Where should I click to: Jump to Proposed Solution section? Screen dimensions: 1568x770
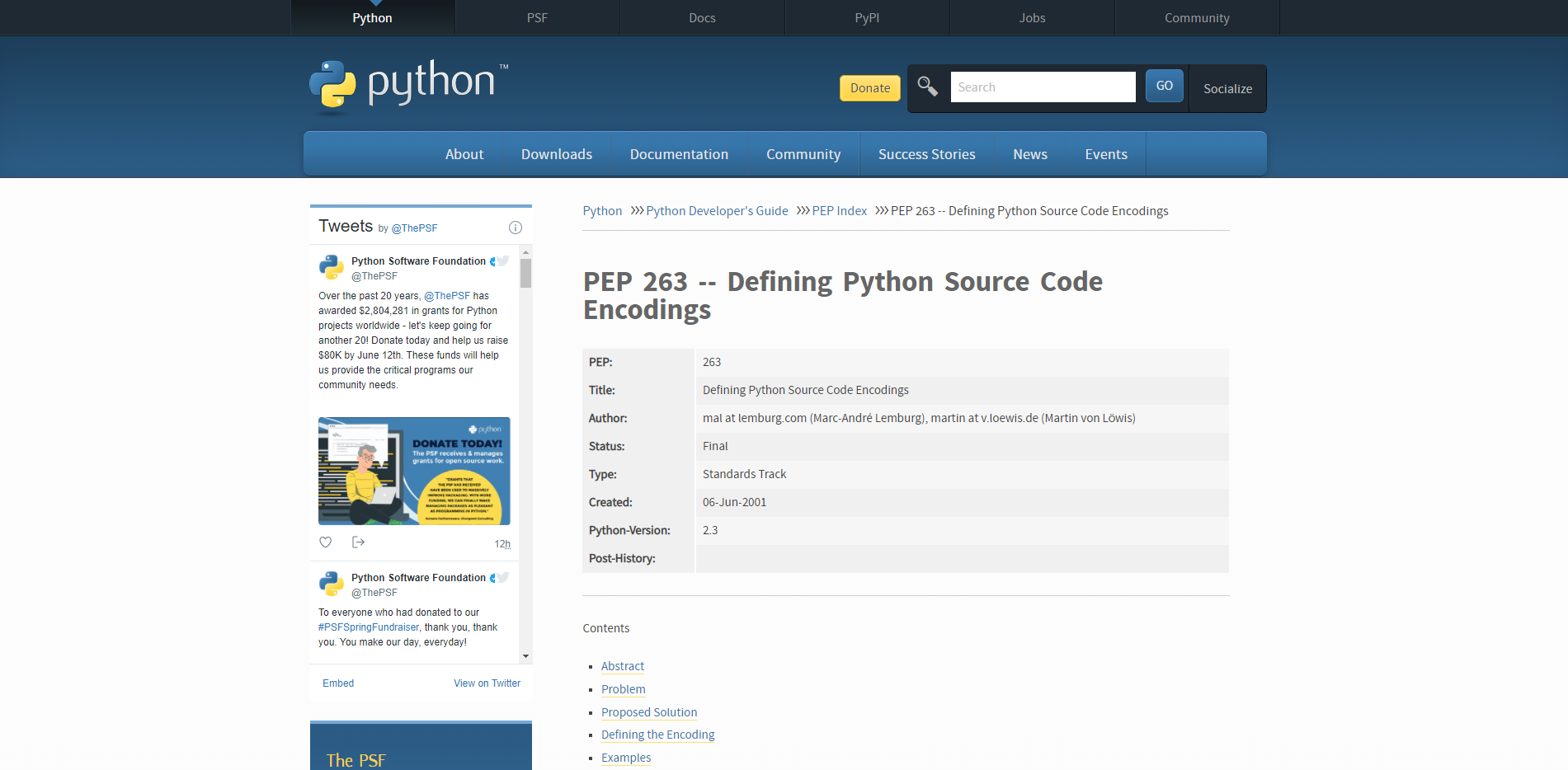pyautogui.click(x=649, y=712)
